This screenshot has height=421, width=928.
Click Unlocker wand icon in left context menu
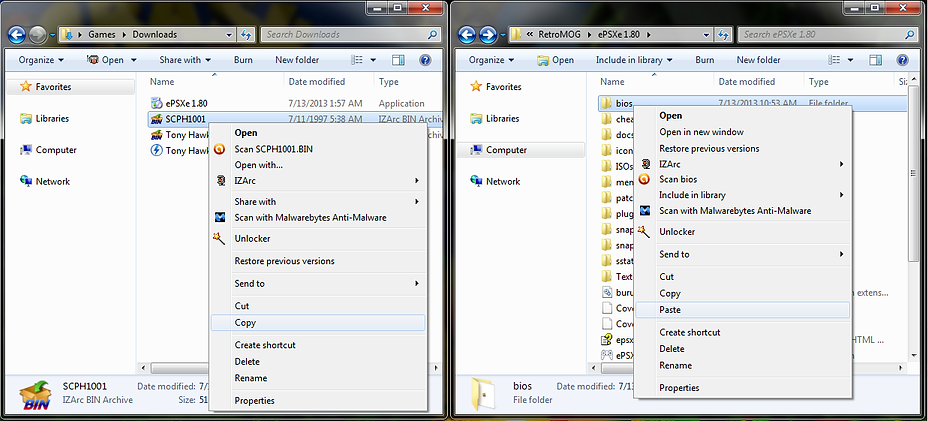click(x=220, y=239)
